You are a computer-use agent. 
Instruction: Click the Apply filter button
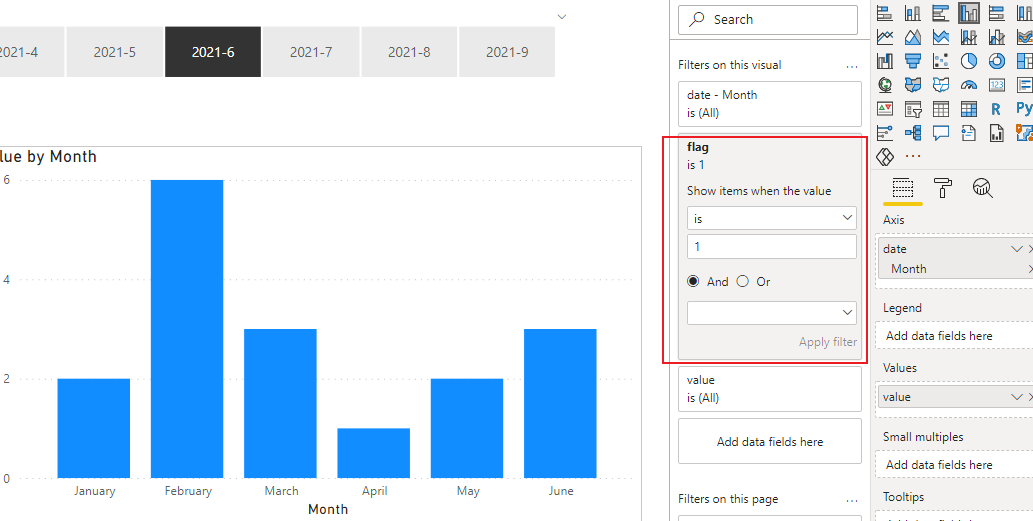click(x=827, y=342)
